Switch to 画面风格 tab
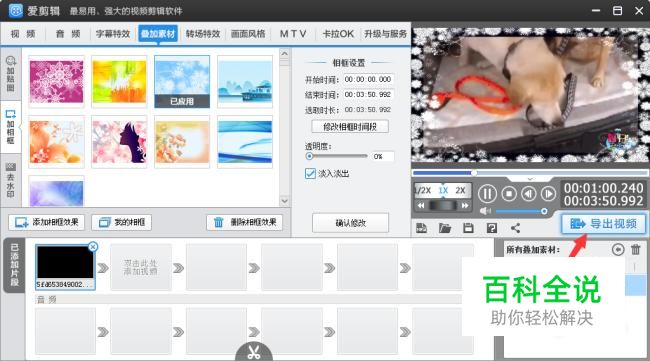The height and width of the screenshot is (361, 650). click(x=248, y=34)
